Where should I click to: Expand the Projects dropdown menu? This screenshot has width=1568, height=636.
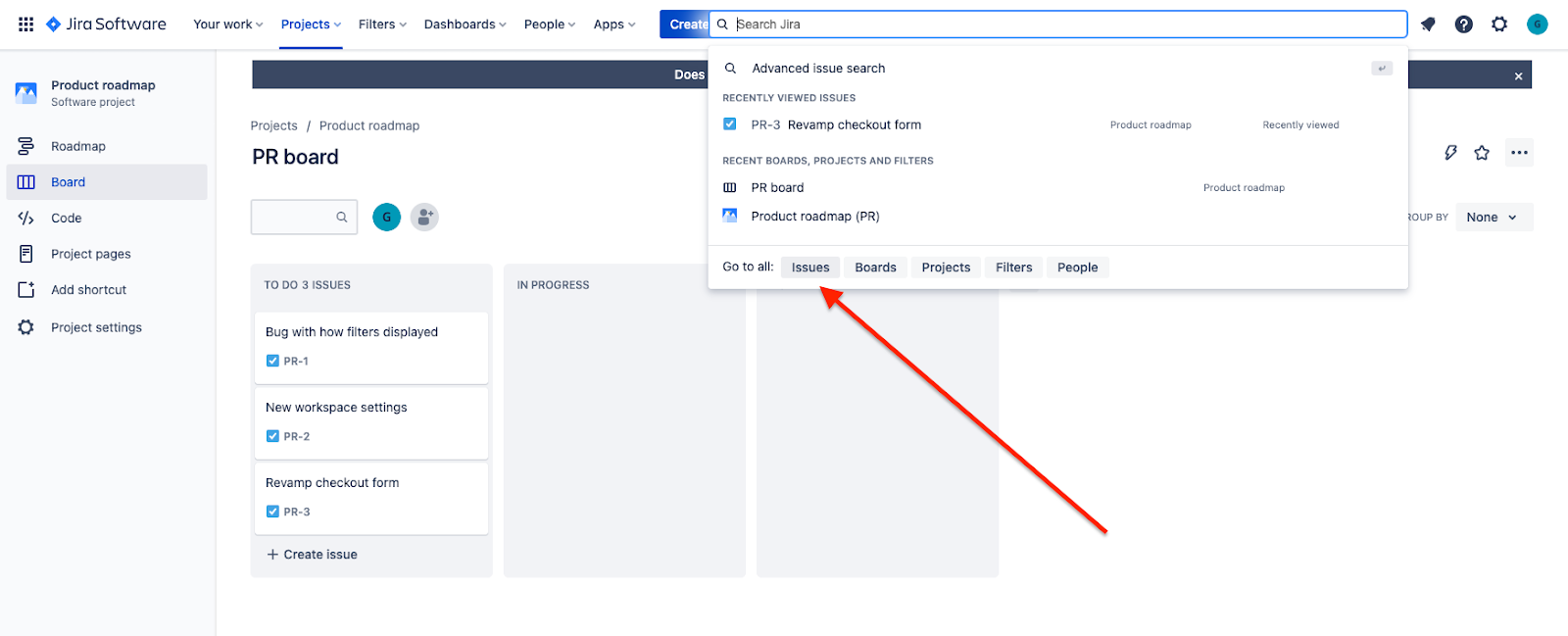(x=312, y=24)
